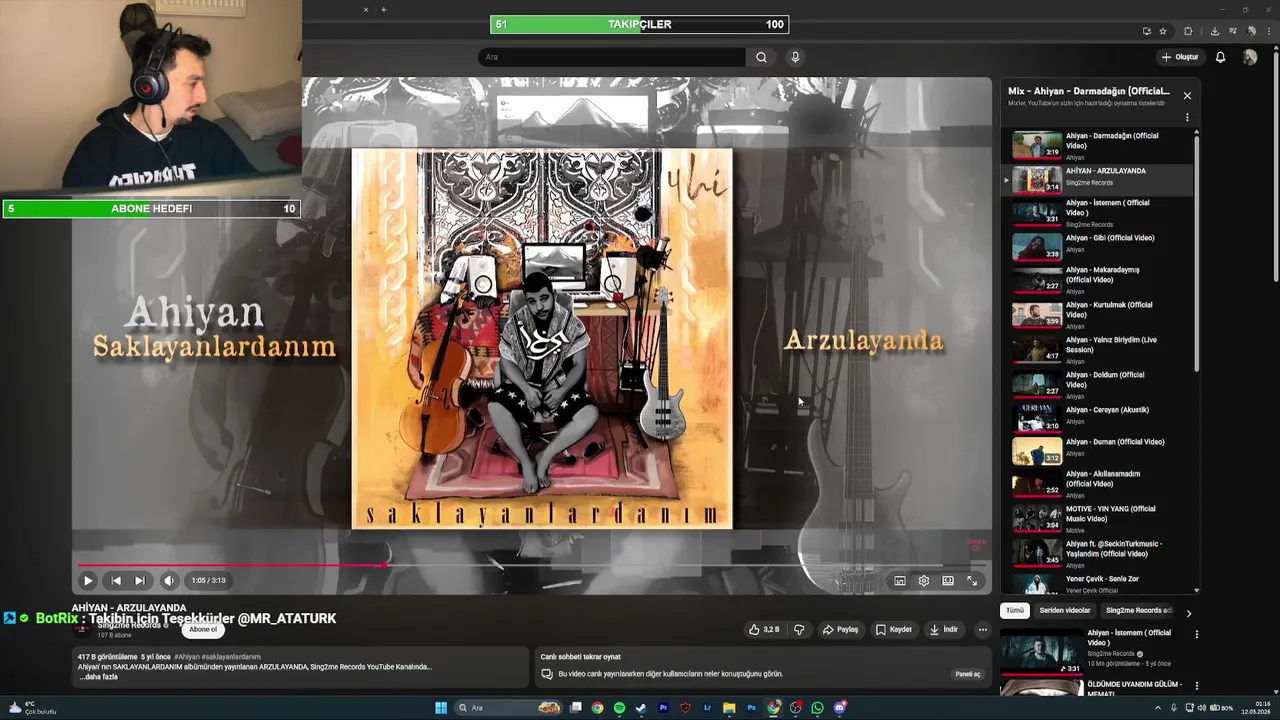The width and height of the screenshot is (1280, 720).
Task: Close the Mix playlist panel
Action: pos(1187,96)
